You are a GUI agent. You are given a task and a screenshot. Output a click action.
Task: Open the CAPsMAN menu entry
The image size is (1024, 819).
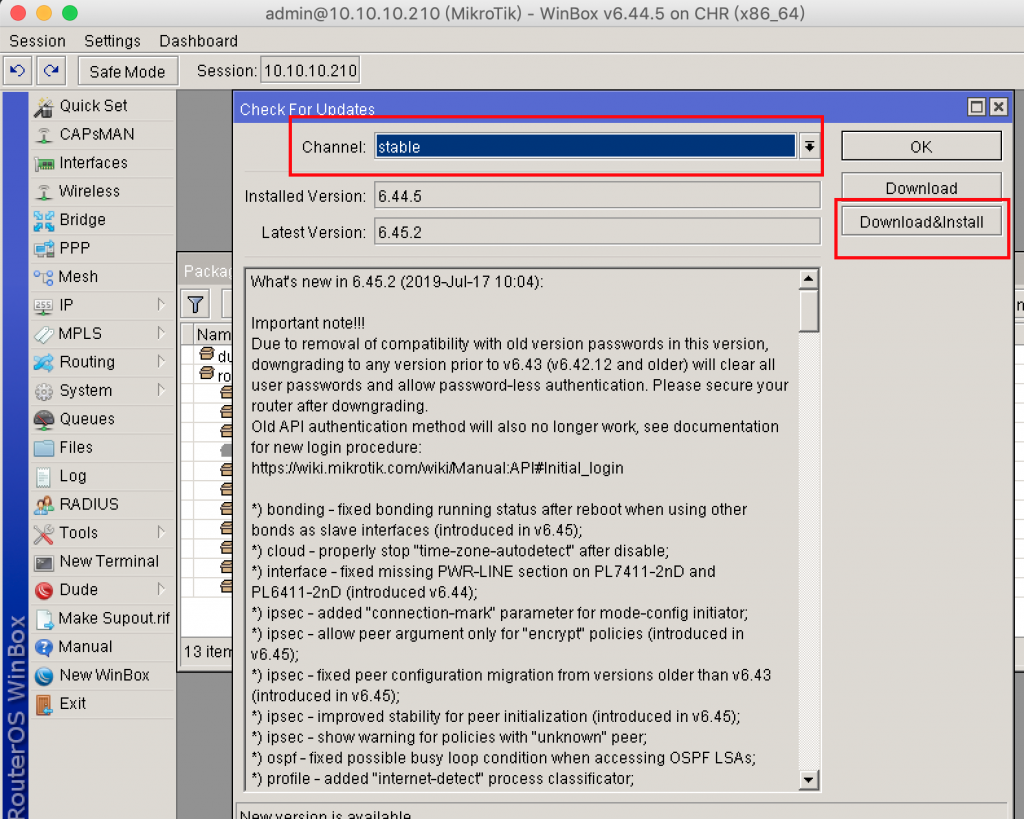pos(103,134)
